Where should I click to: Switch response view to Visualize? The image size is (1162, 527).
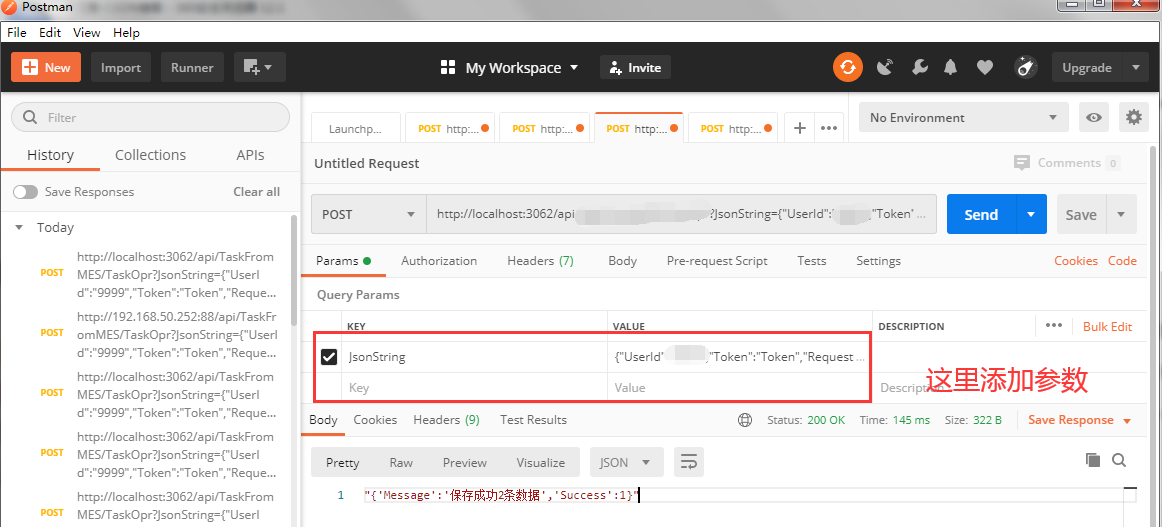(x=540, y=463)
